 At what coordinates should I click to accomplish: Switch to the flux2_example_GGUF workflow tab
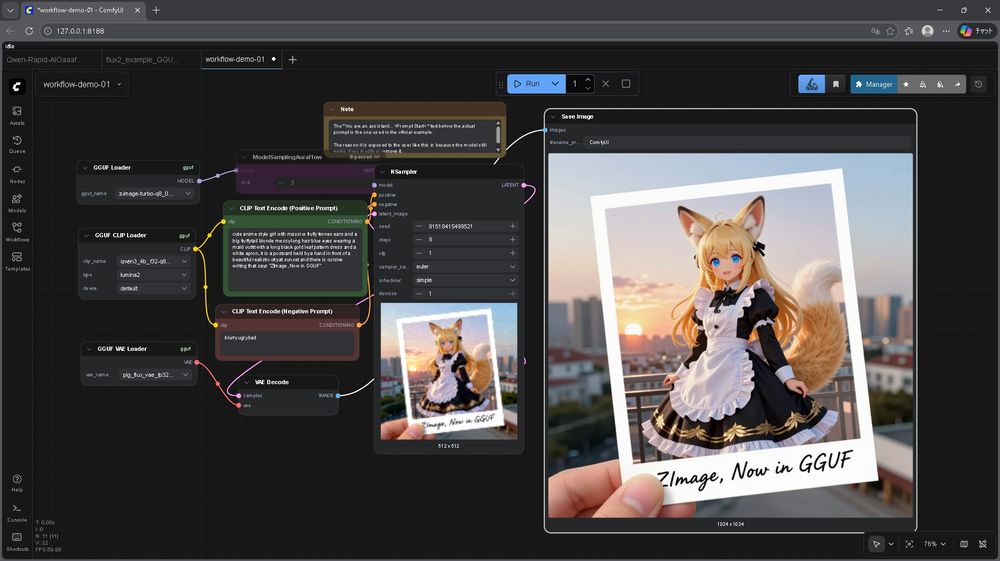(x=151, y=59)
